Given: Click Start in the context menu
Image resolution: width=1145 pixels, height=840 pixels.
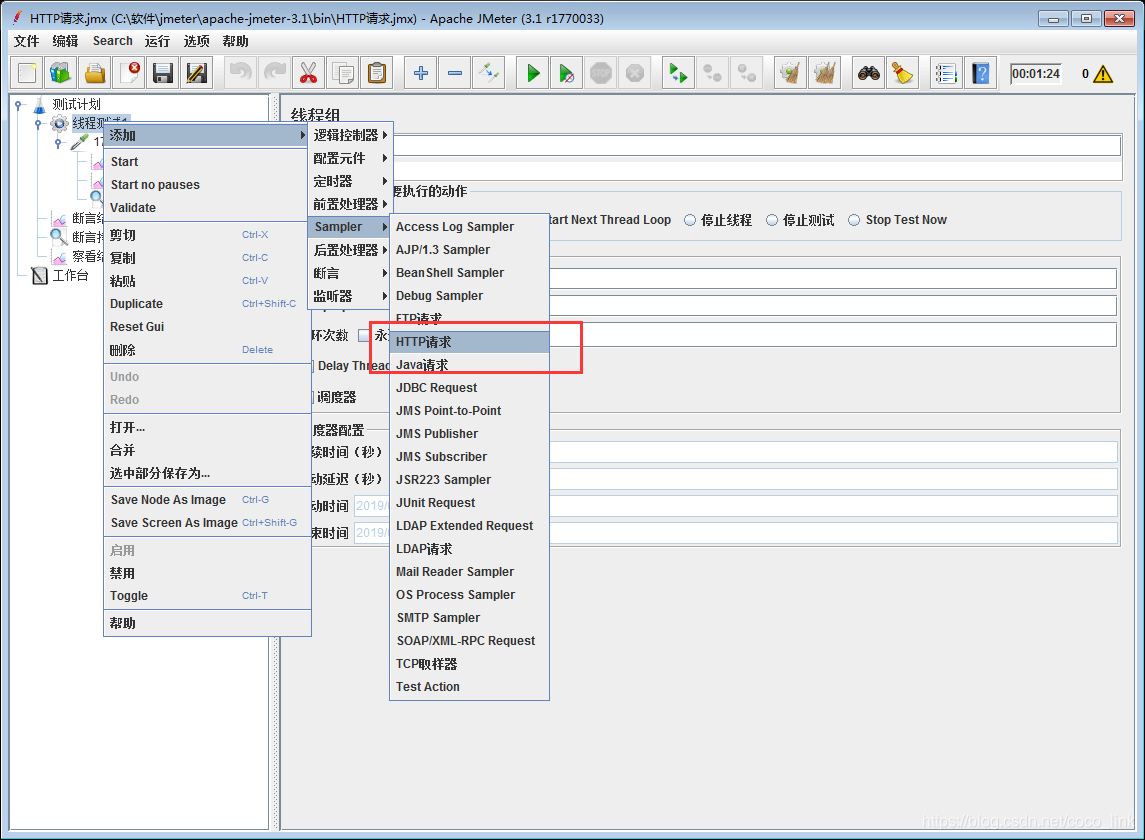Looking at the screenshot, I should 207,161.
